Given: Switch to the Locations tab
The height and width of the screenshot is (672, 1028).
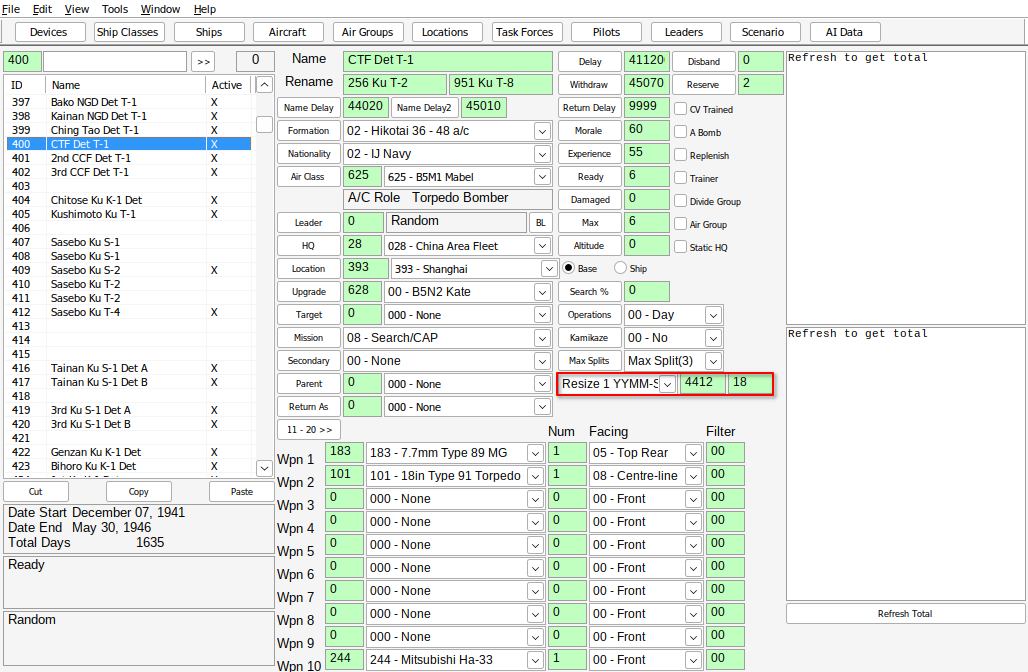Looking at the screenshot, I should pyautogui.click(x=445, y=32).
